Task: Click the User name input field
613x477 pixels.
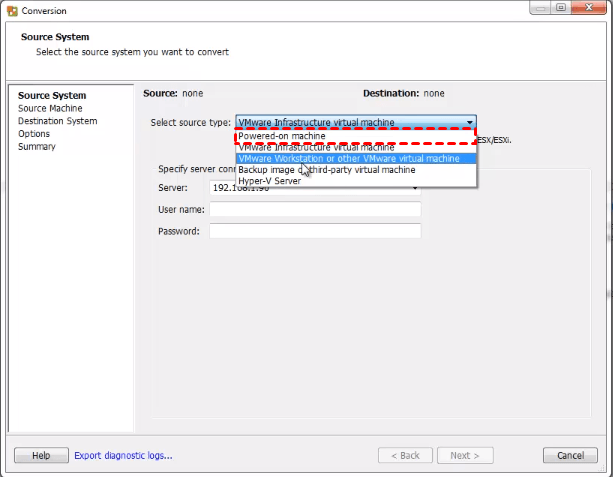Action: click(x=315, y=209)
